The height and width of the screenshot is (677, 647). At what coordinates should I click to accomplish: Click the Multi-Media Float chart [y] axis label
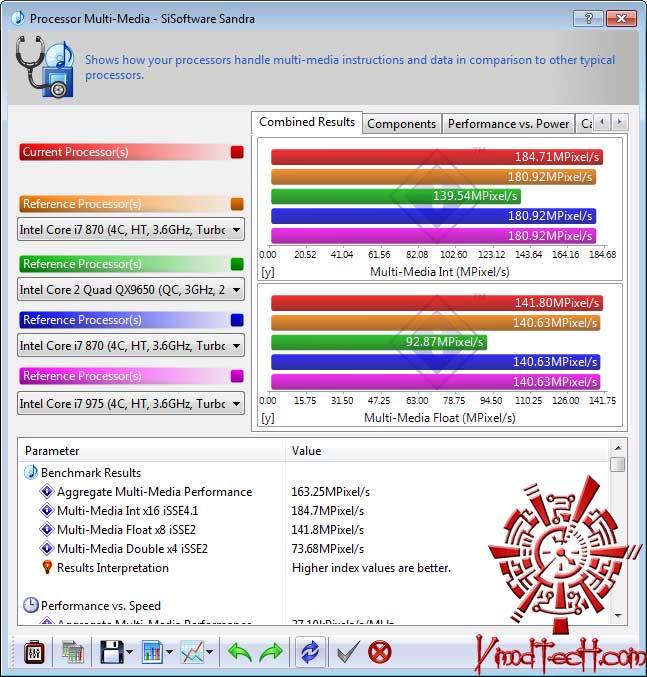(268, 418)
